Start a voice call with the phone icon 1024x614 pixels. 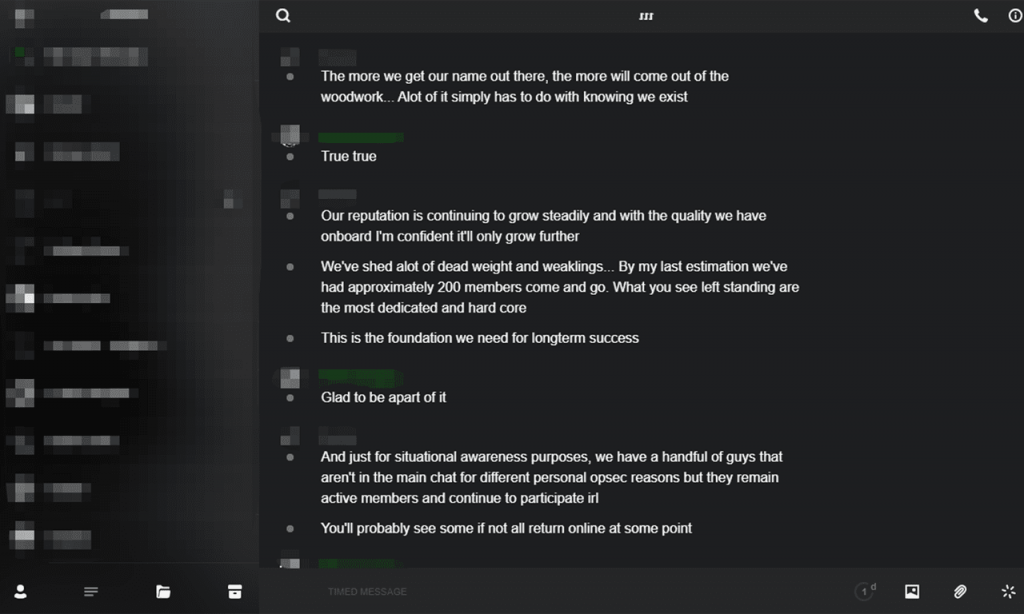pyautogui.click(x=980, y=16)
